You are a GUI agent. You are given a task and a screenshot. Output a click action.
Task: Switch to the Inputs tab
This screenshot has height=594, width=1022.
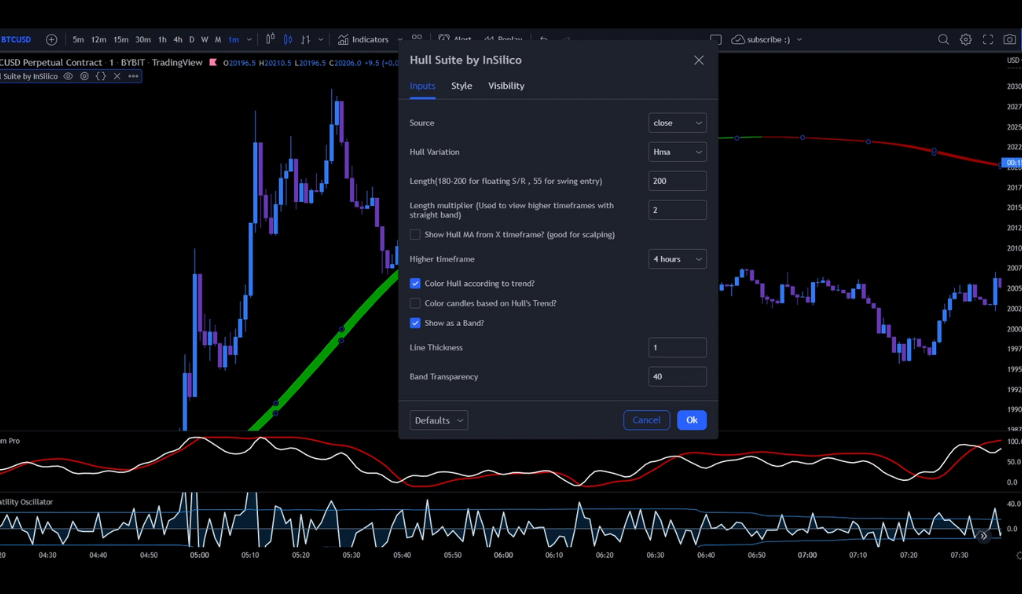point(422,86)
